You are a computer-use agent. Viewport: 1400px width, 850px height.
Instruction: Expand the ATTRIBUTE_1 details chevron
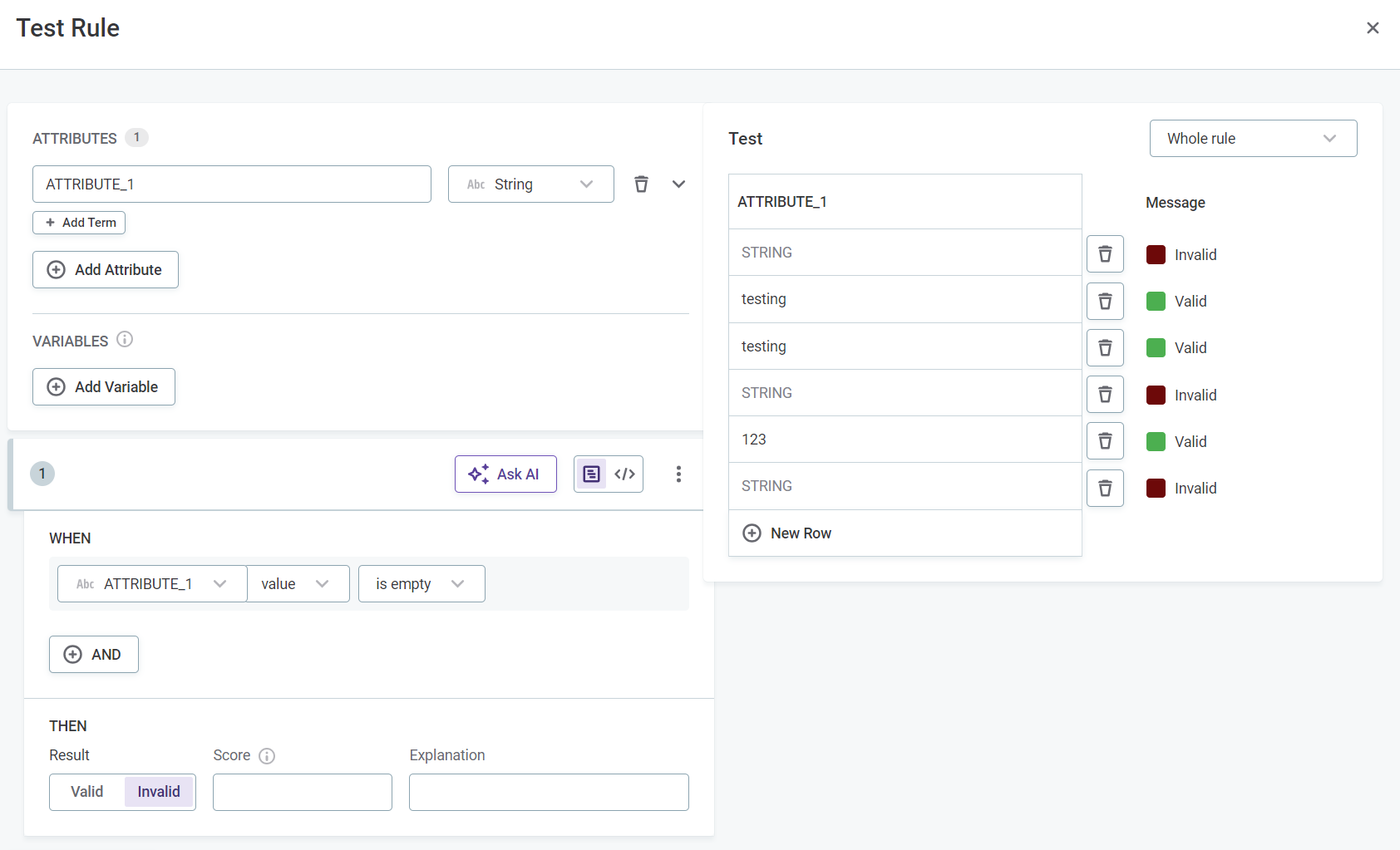pos(678,184)
